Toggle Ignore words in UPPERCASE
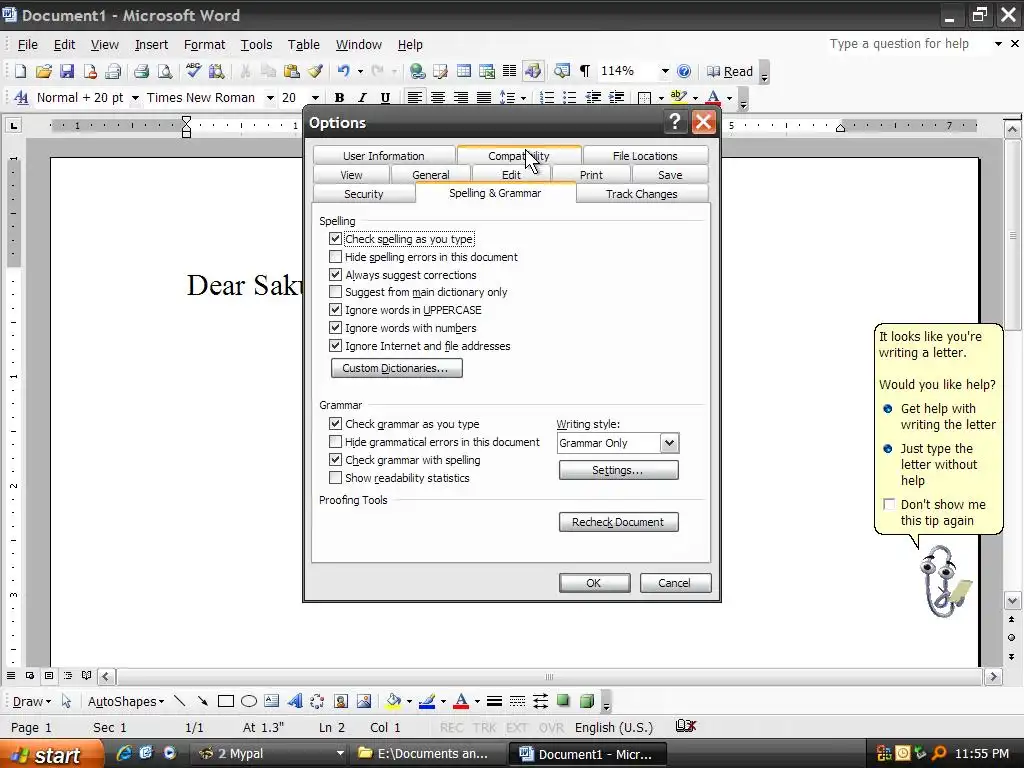The image size is (1024, 768). pos(336,310)
